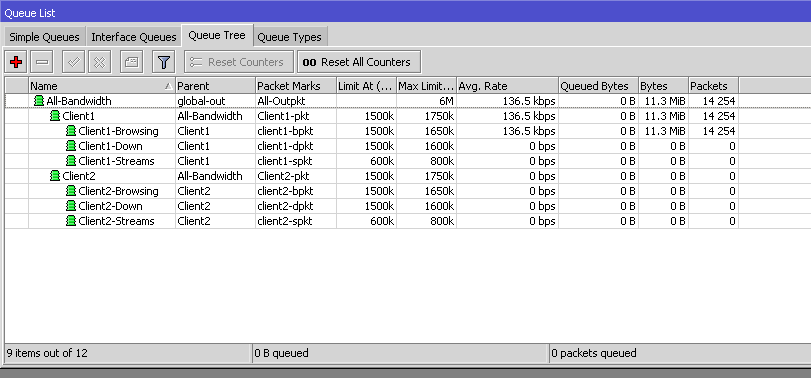Enable queue using the checkmark icon
The image size is (811, 378).
pyautogui.click(x=73, y=63)
